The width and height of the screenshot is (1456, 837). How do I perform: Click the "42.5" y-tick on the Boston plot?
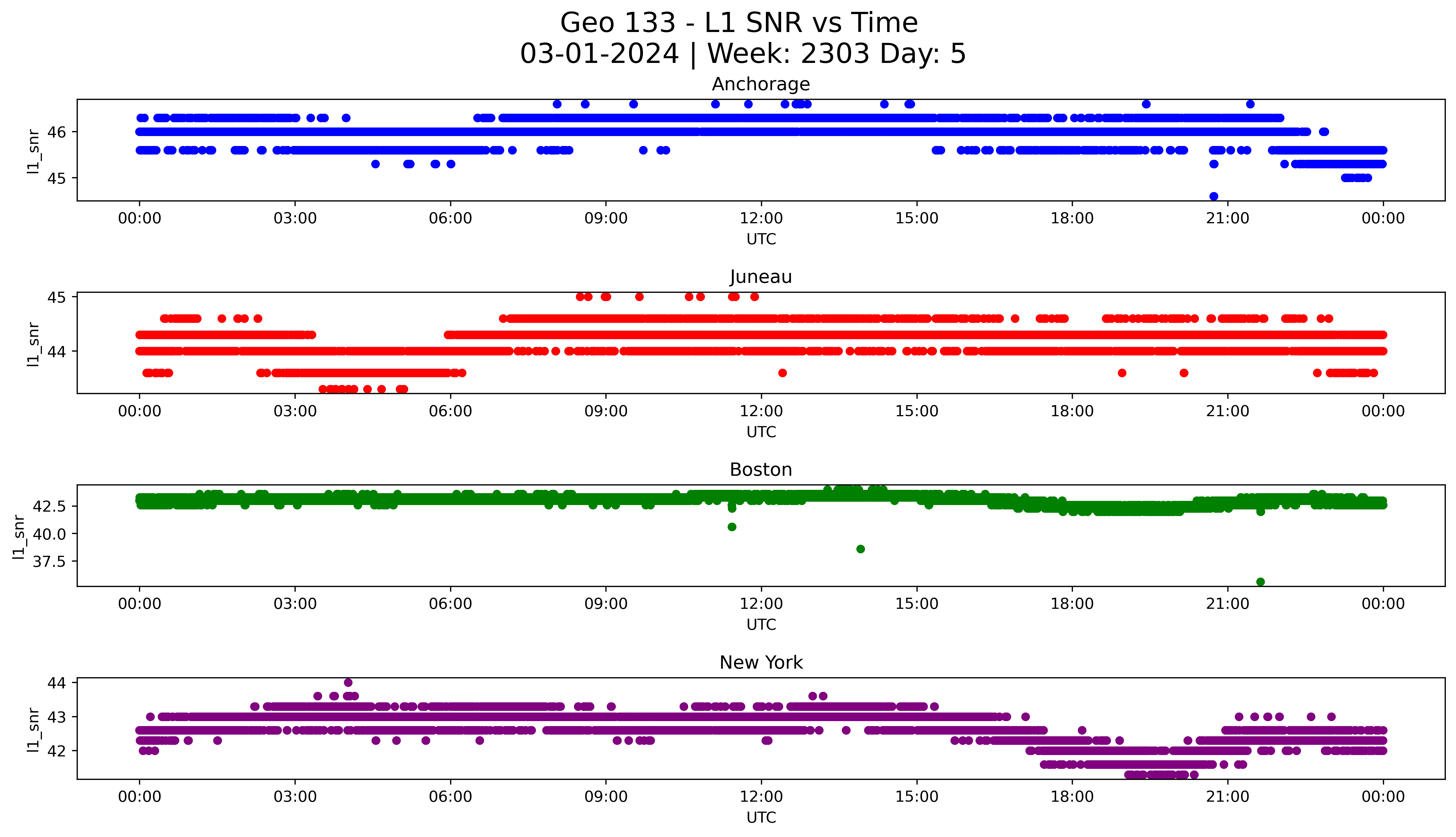coord(50,506)
